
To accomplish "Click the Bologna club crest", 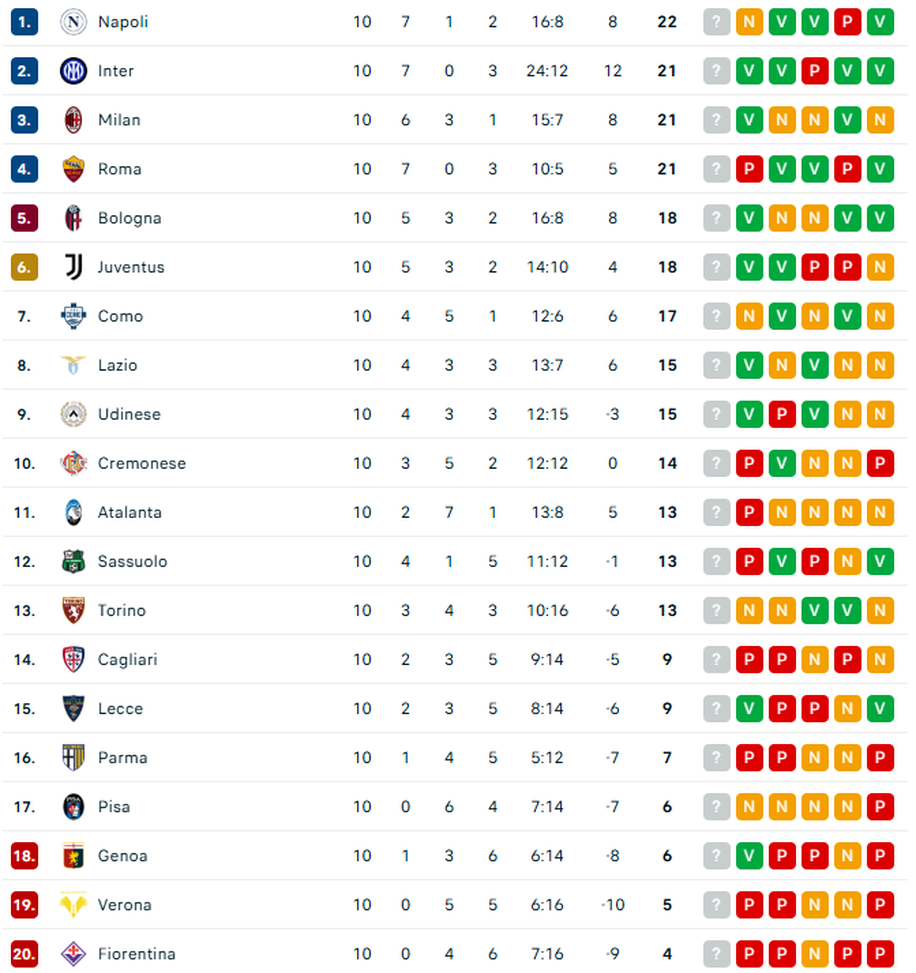I will 73,218.
